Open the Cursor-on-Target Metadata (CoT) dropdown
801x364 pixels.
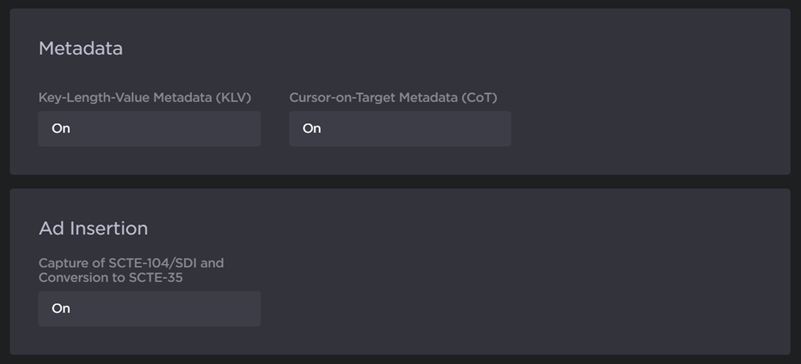tap(400, 129)
